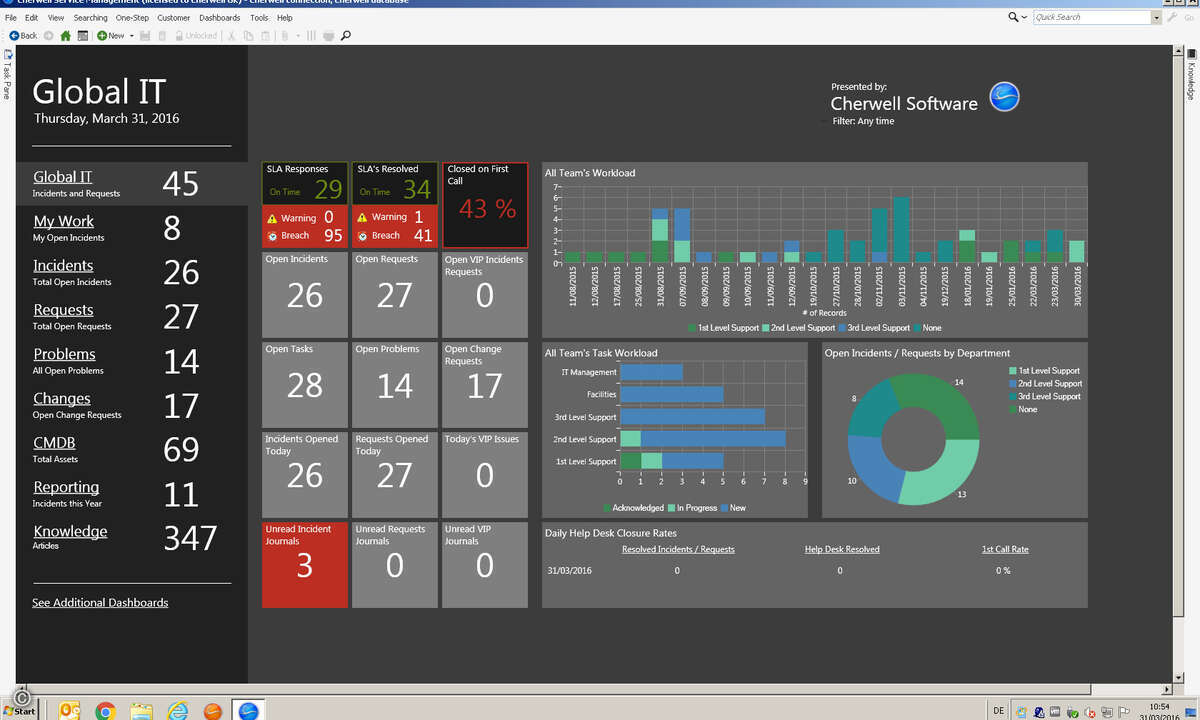Click the Cherwell Software globe logo
The image size is (1200, 720).
click(1004, 97)
